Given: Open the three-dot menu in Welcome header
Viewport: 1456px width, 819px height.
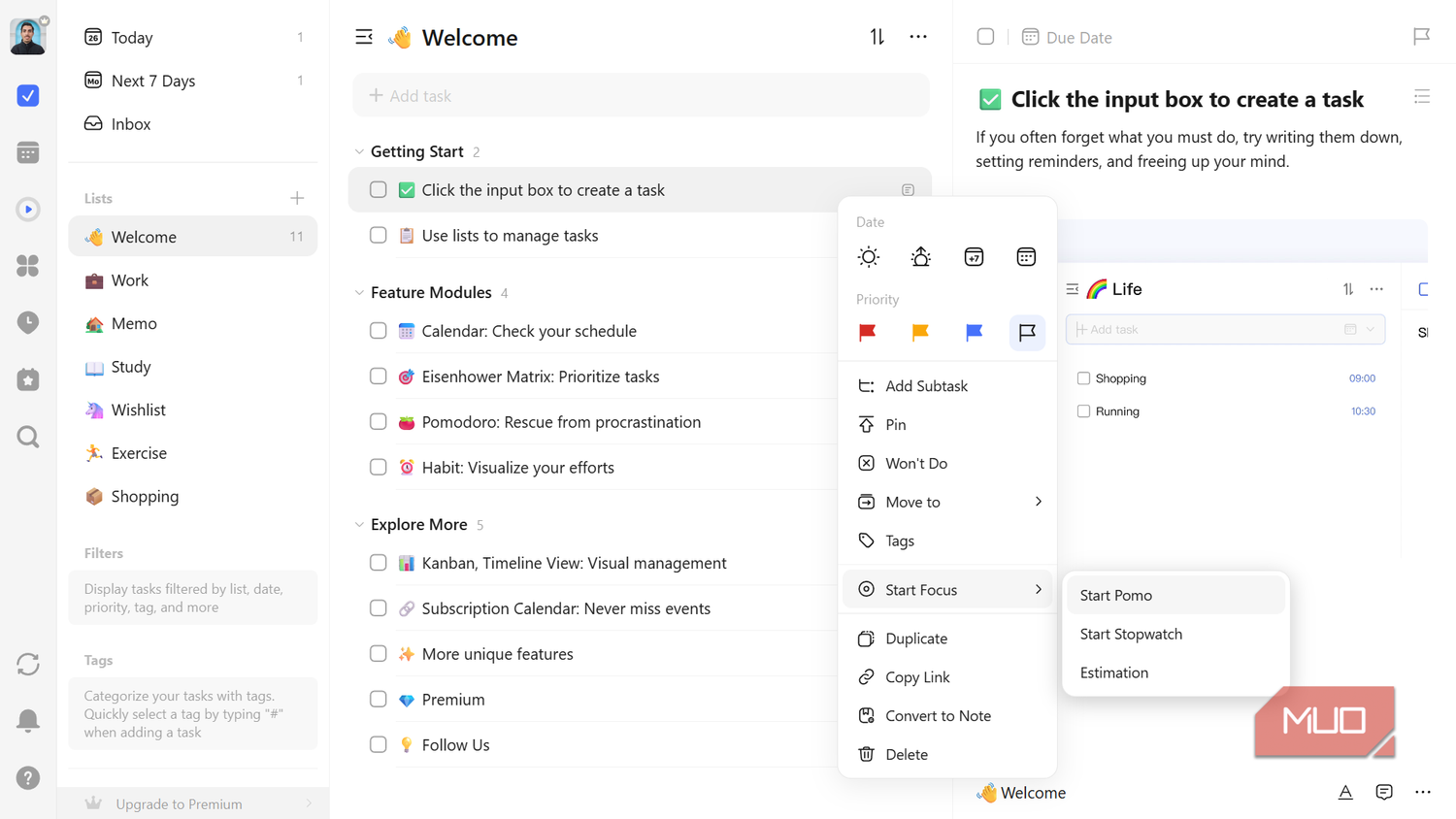Looking at the screenshot, I should click(x=918, y=37).
